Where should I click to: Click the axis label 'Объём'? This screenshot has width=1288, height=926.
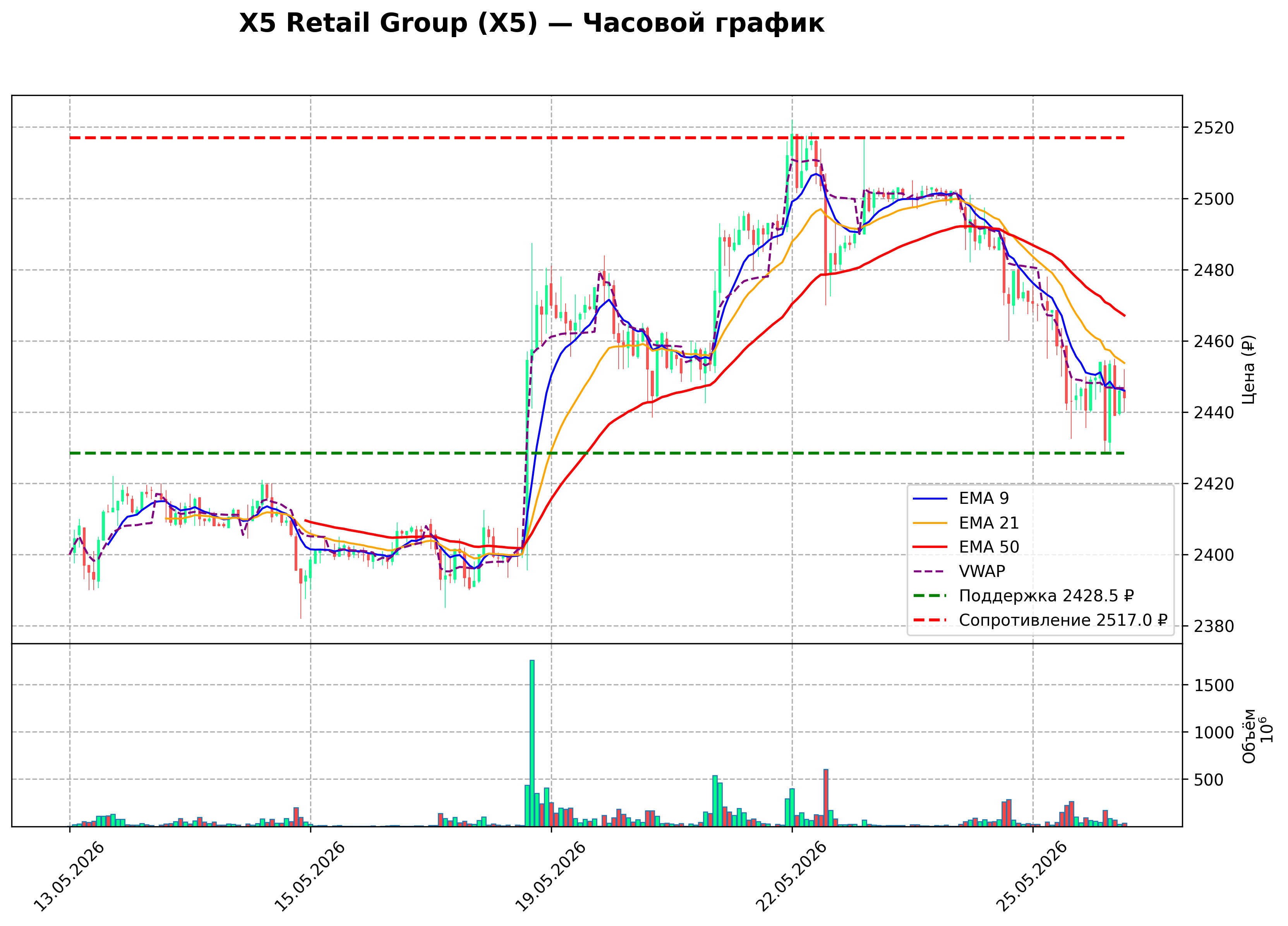point(1249,736)
